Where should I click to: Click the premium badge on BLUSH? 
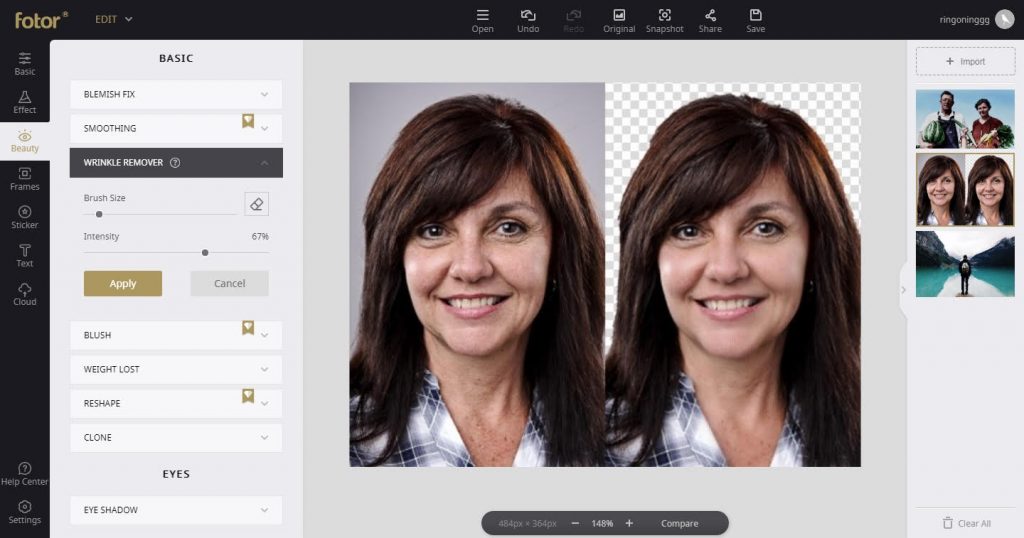pyautogui.click(x=248, y=327)
